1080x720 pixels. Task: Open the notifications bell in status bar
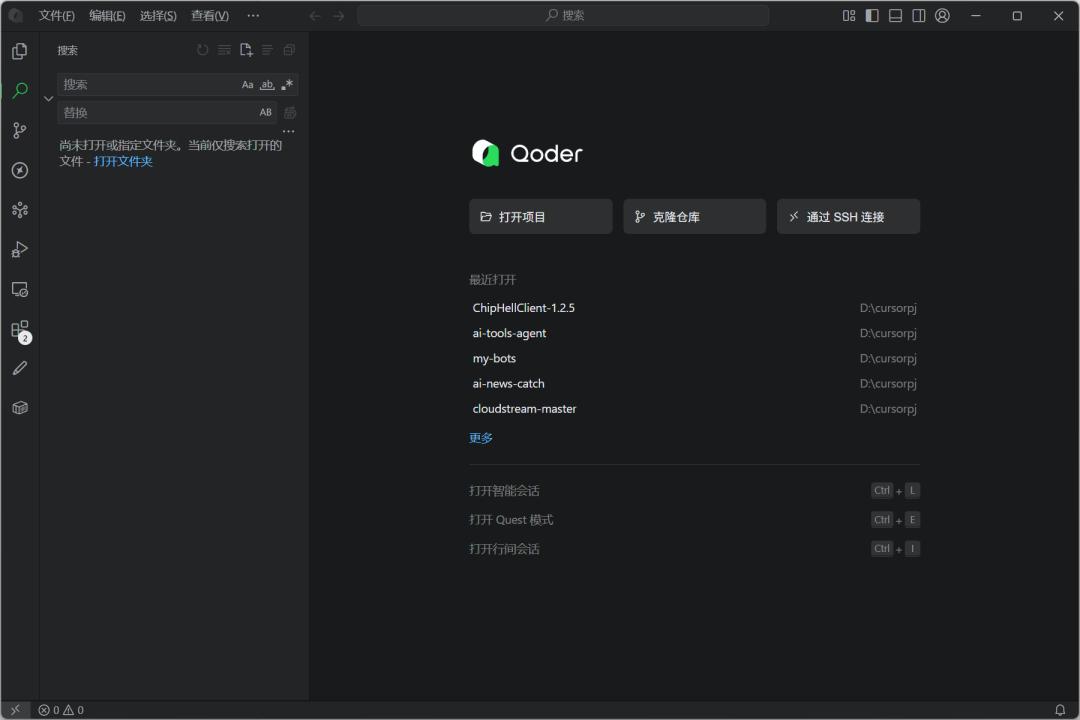pos(1060,710)
